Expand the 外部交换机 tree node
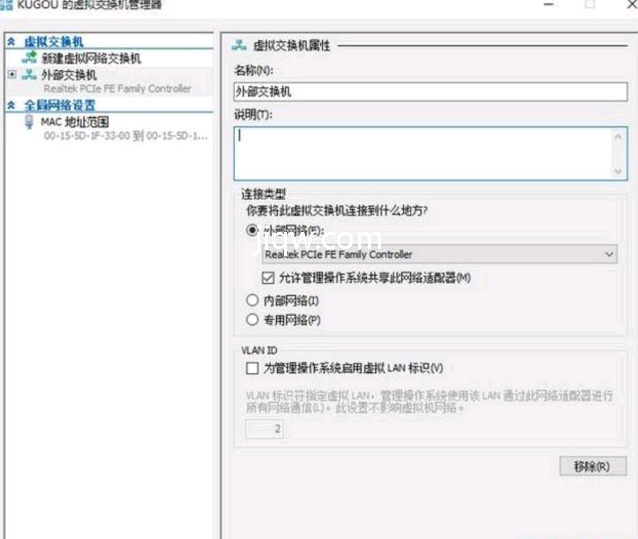The image size is (638, 539). coord(12,74)
